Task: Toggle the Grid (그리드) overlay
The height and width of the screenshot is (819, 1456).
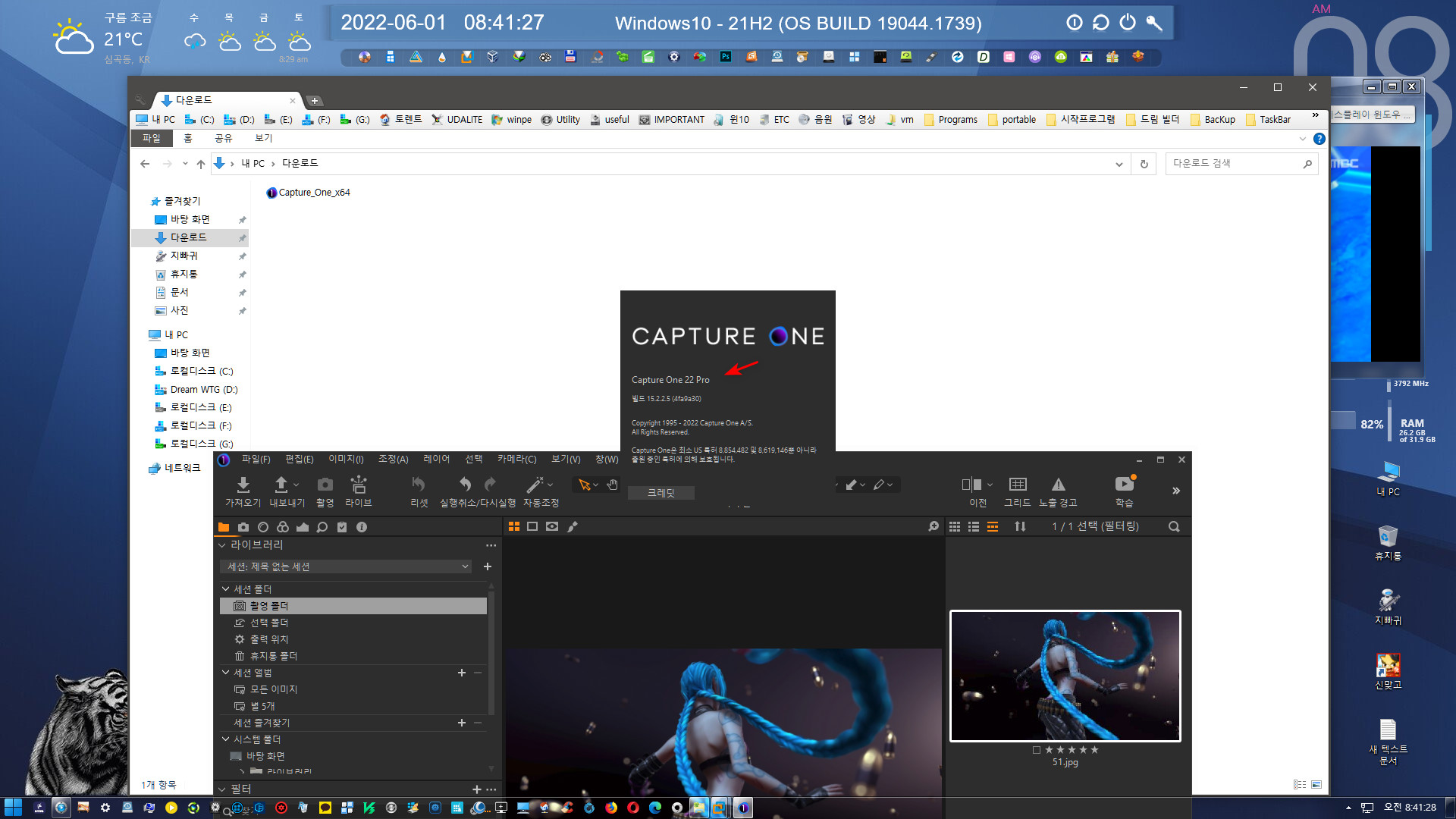Action: pyautogui.click(x=1018, y=484)
